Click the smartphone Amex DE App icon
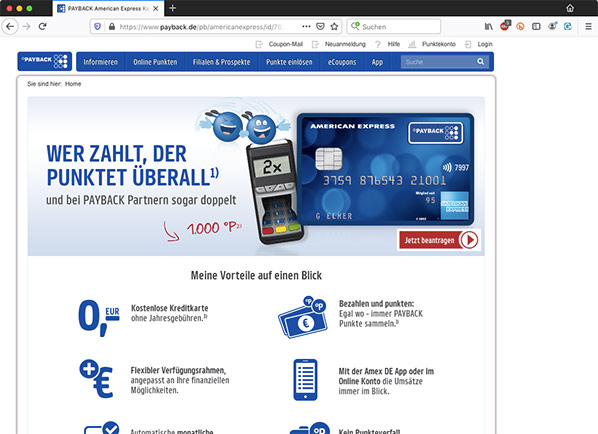This screenshot has height=434, width=598. point(305,379)
